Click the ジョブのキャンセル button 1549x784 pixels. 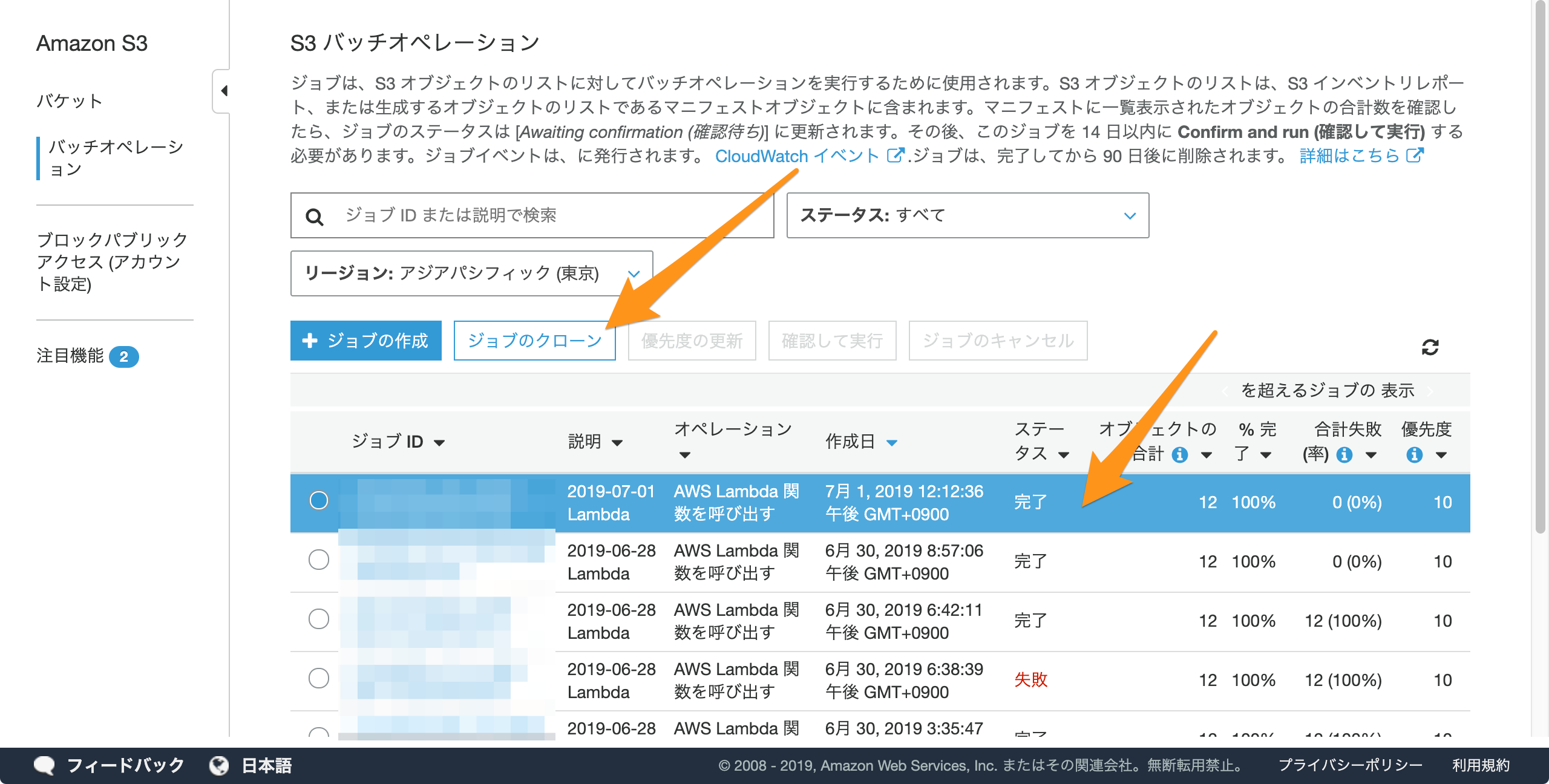[x=998, y=341]
